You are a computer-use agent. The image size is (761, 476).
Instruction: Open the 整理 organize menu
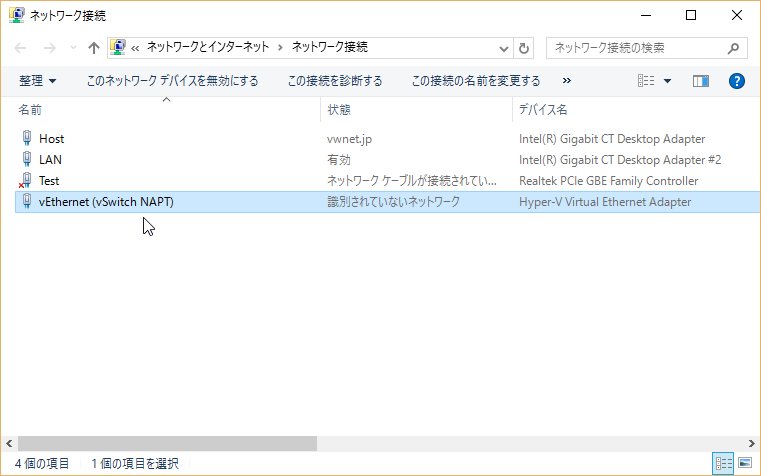[x=37, y=81]
